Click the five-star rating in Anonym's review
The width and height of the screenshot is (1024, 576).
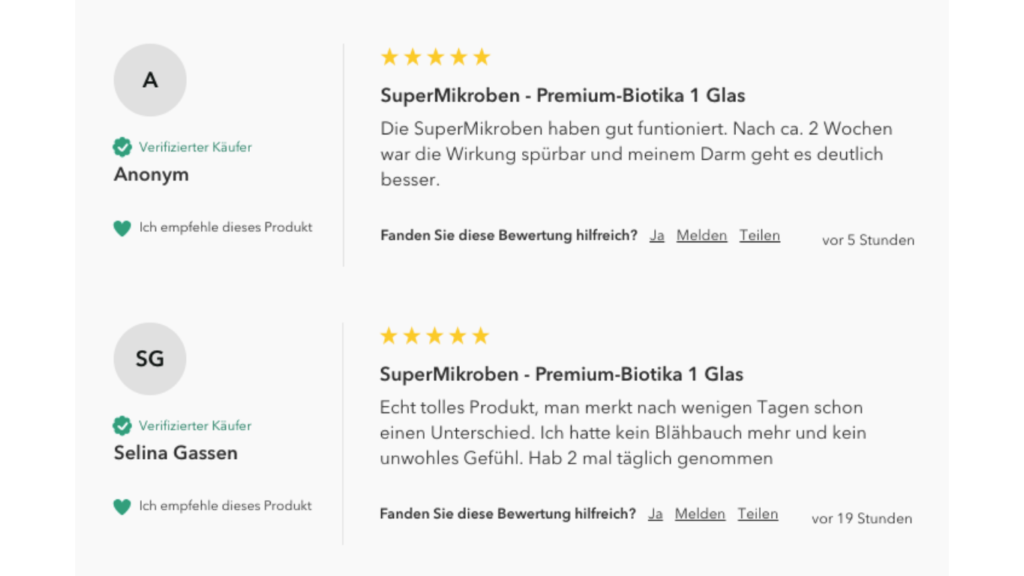coord(435,57)
